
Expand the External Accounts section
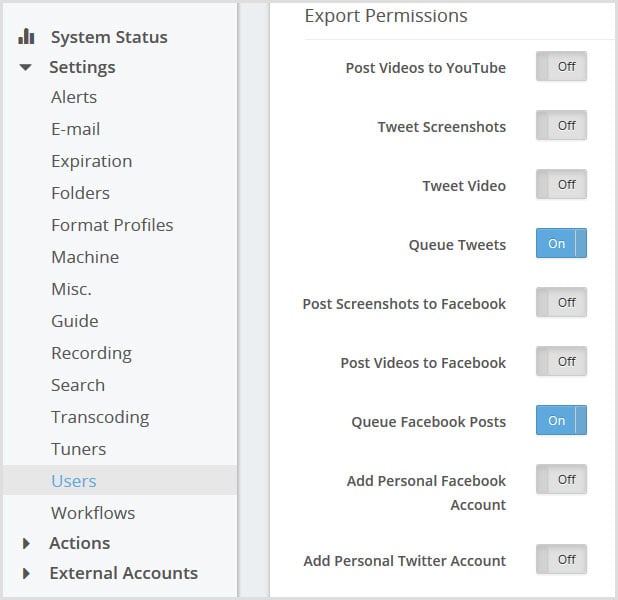tap(26, 574)
